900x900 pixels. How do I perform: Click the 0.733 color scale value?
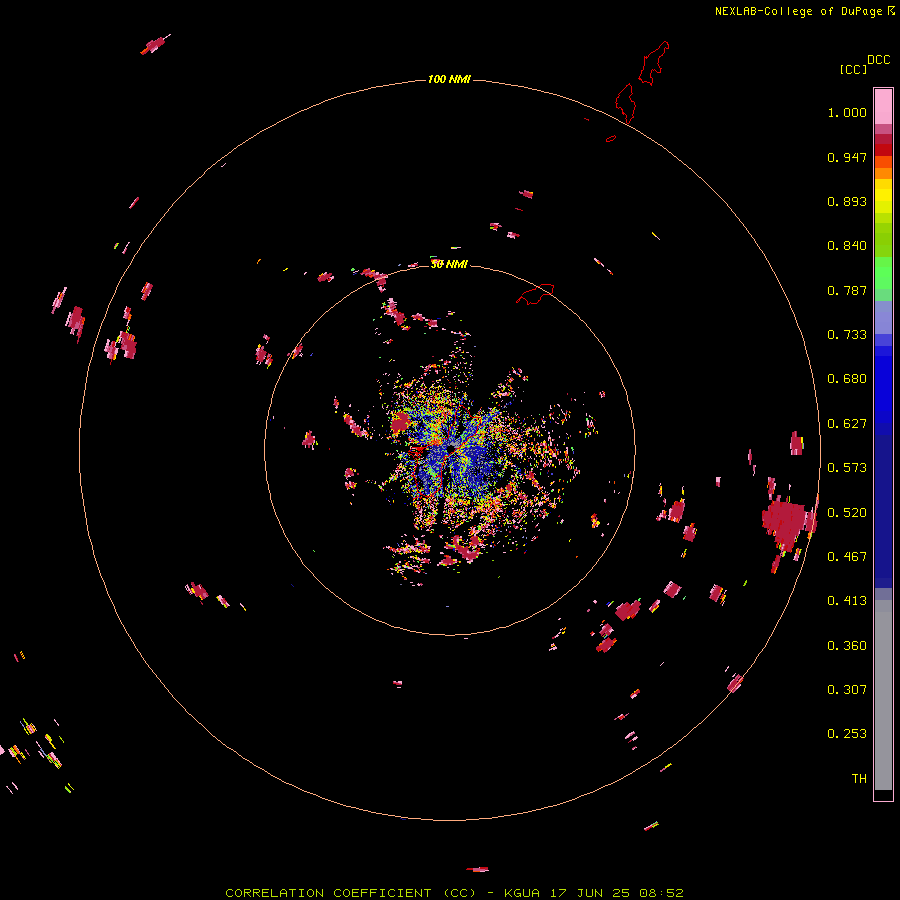(x=847, y=335)
